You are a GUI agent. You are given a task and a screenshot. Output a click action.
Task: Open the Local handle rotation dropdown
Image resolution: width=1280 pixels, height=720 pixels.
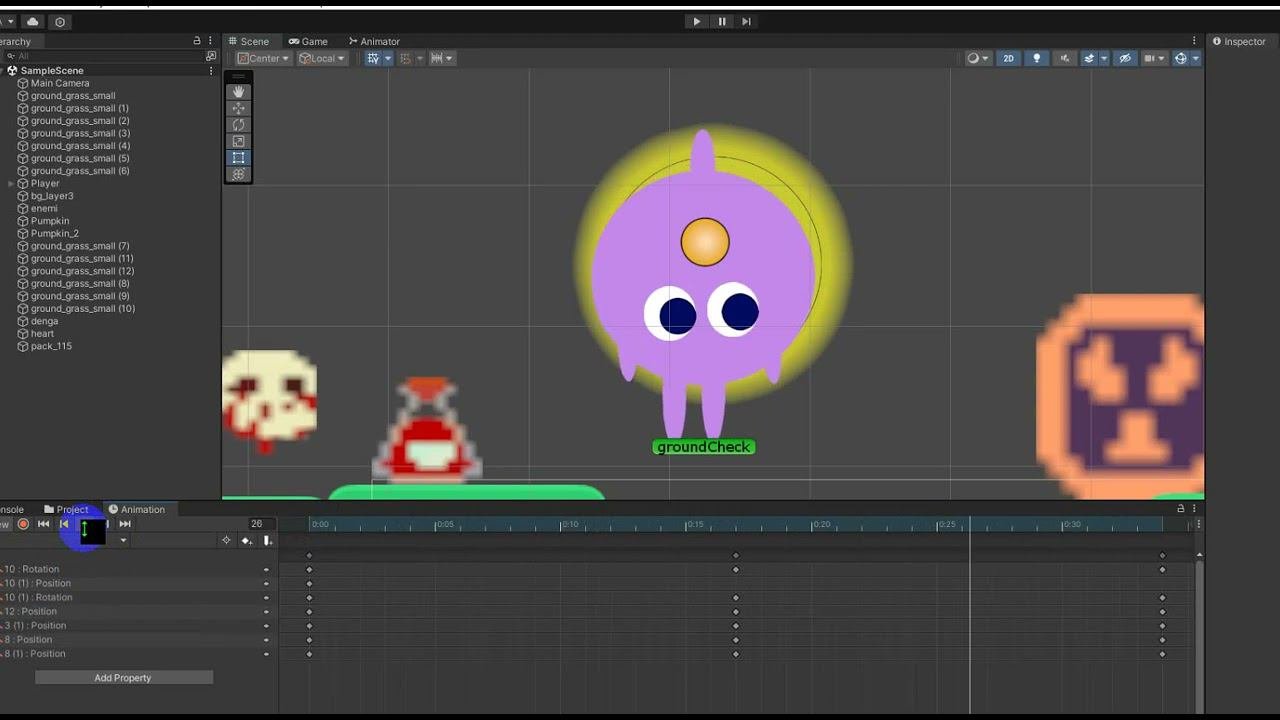click(322, 58)
